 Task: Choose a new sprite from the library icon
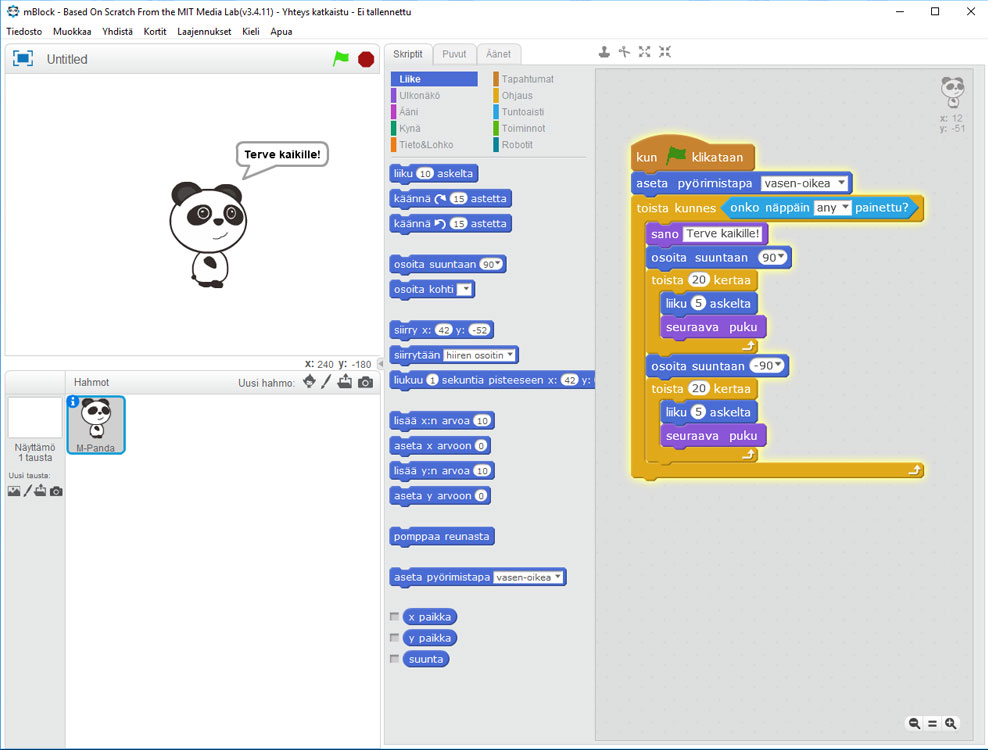[309, 382]
